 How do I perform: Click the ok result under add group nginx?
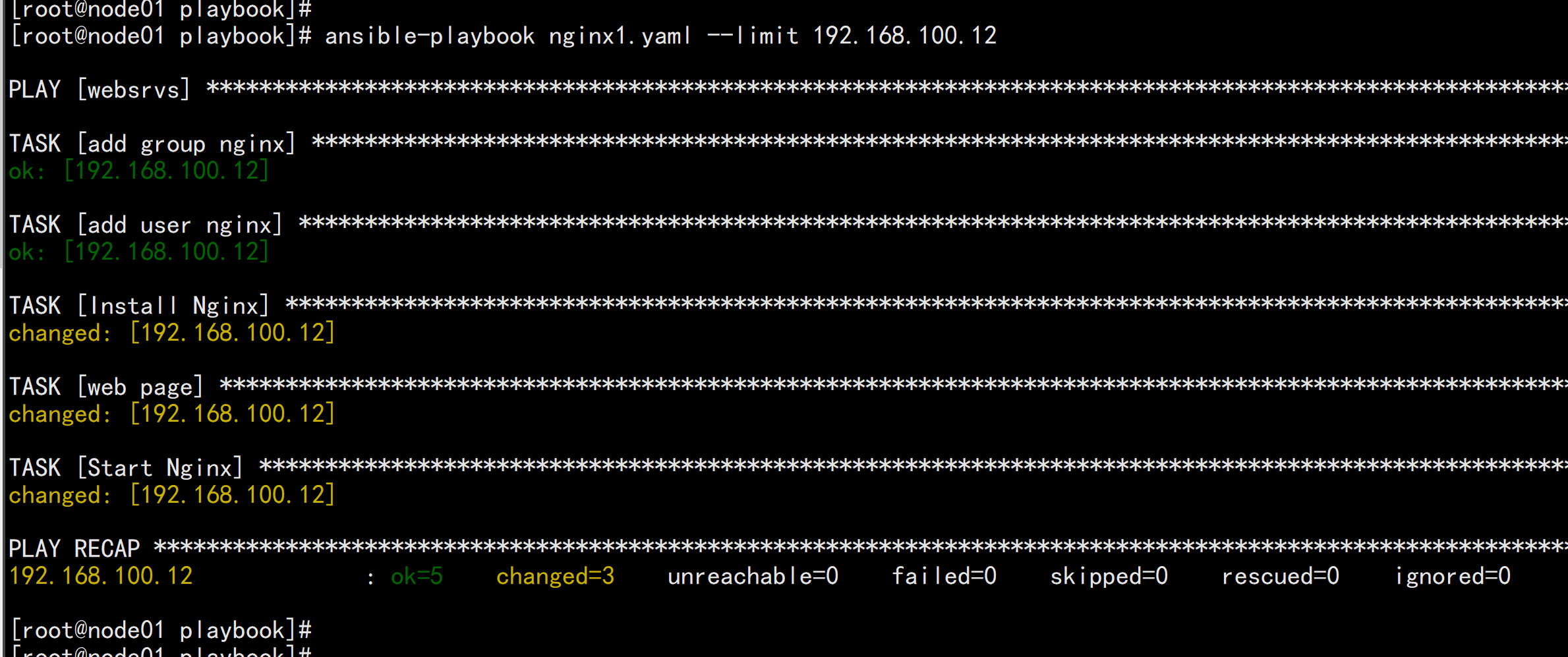(138, 171)
